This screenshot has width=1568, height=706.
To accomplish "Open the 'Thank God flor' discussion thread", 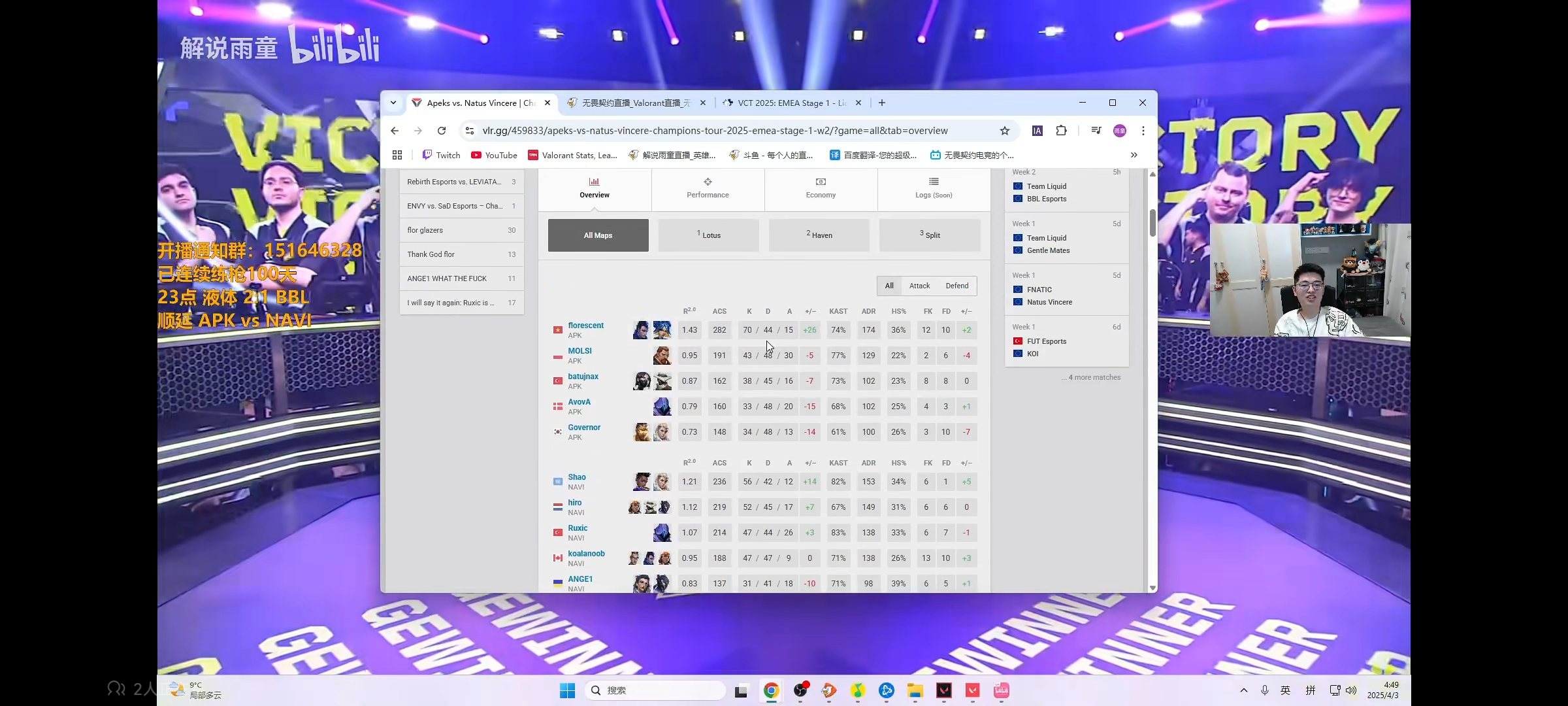I will [461, 254].
